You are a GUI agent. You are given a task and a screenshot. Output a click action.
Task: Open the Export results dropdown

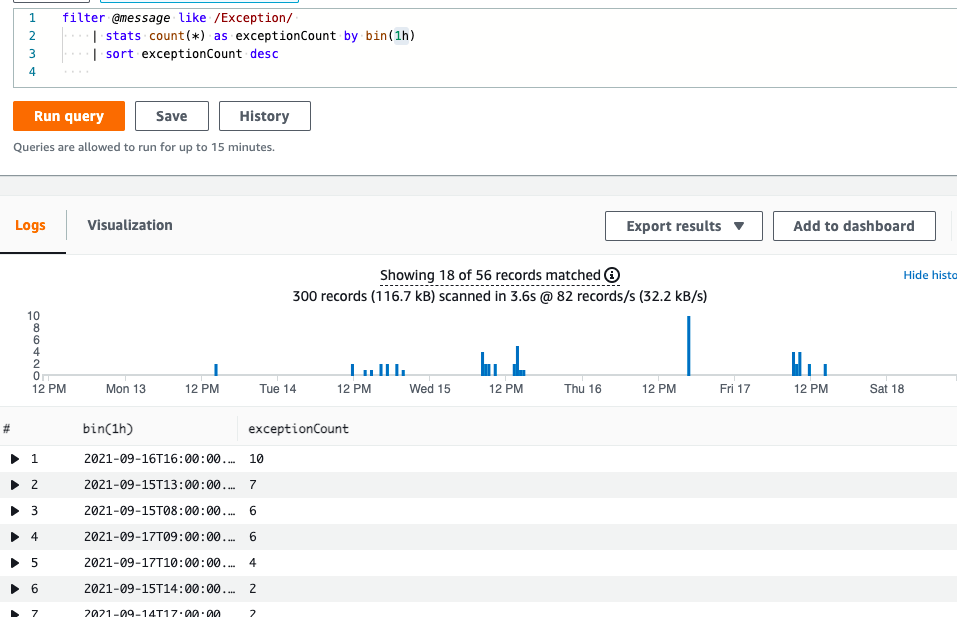pyautogui.click(x=684, y=226)
